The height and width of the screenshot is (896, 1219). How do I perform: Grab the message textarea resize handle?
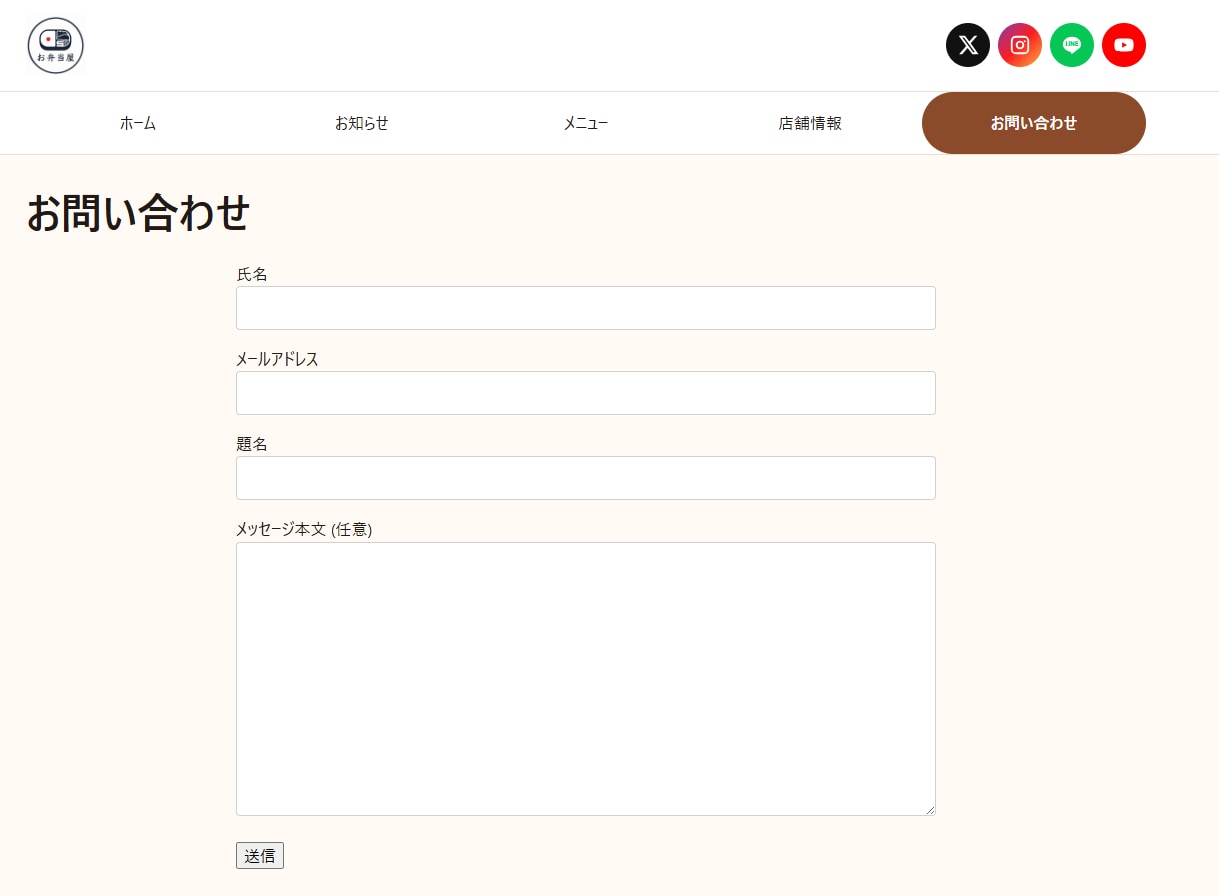[930, 810]
